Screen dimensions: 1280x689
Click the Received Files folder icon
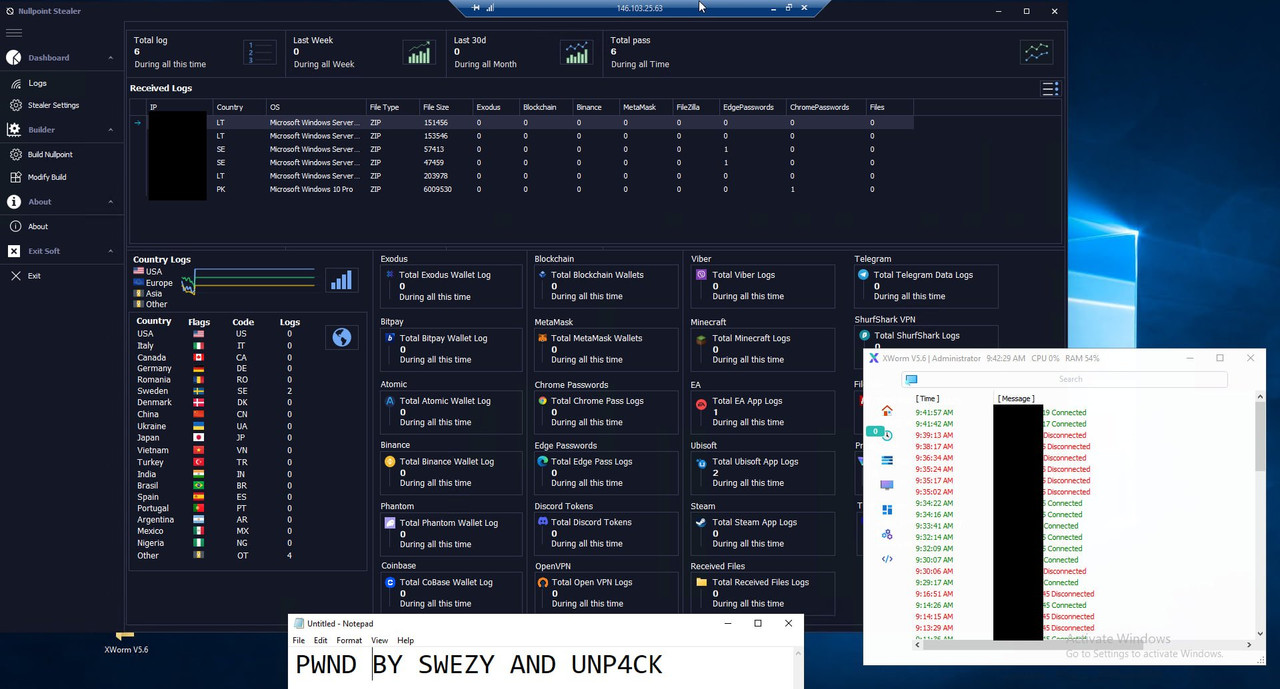702,582
